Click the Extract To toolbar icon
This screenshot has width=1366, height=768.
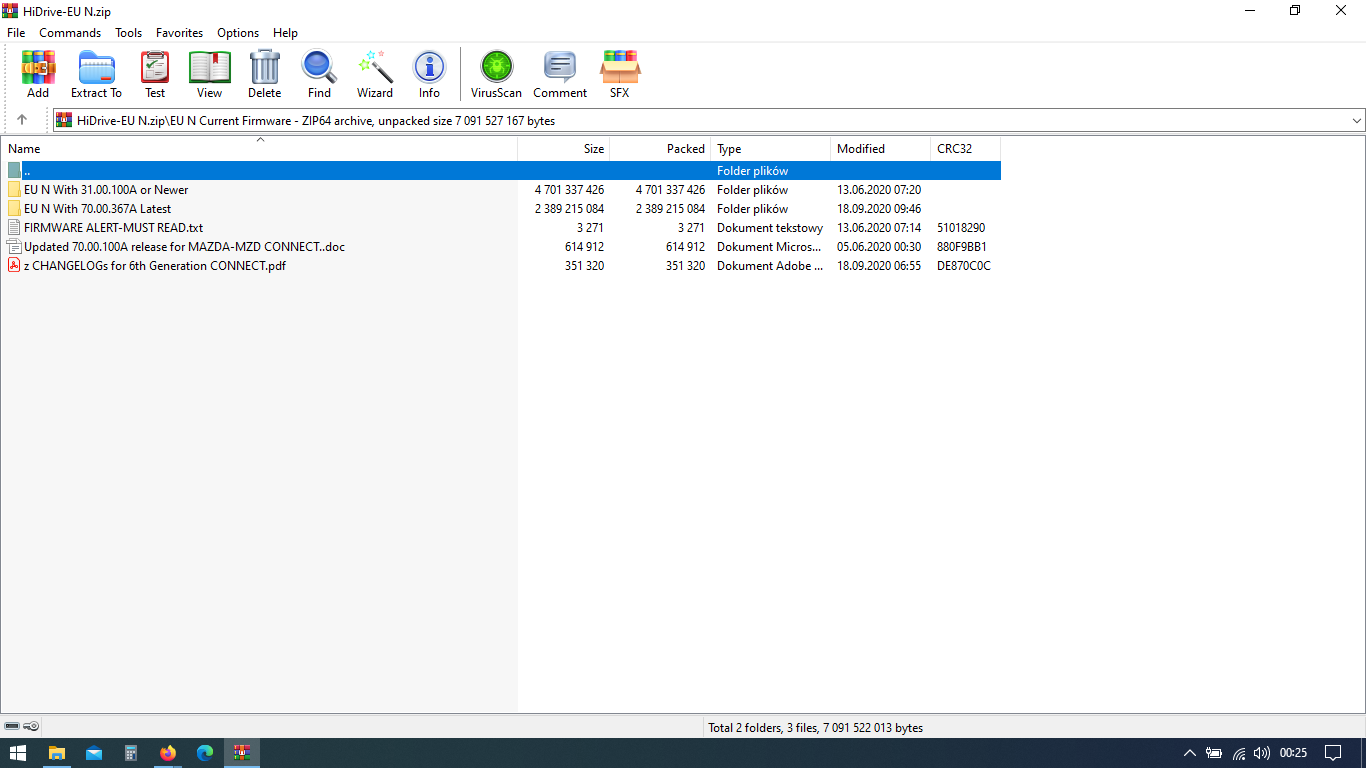click(96, 74)
